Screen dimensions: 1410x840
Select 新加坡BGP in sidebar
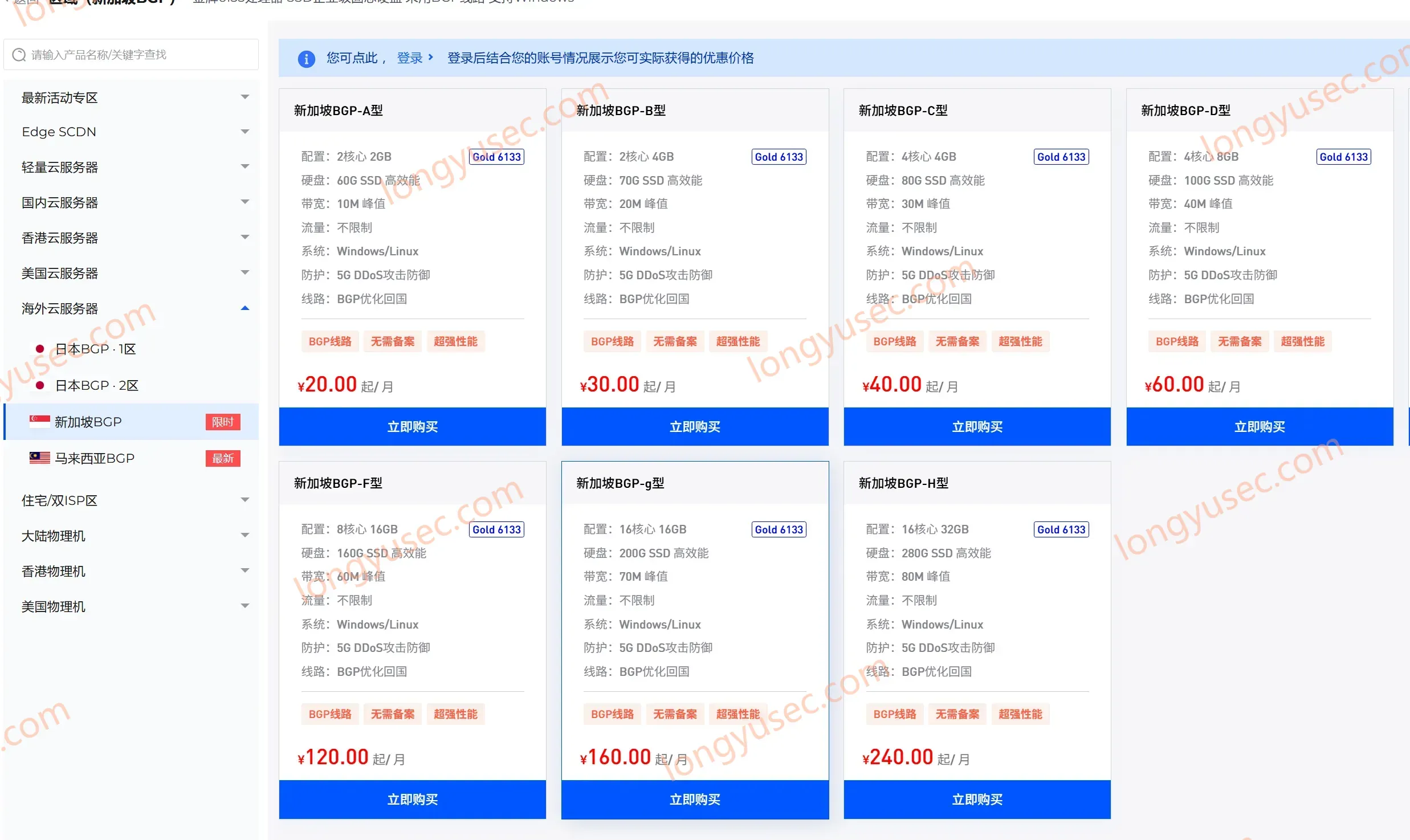pos(131,422)
